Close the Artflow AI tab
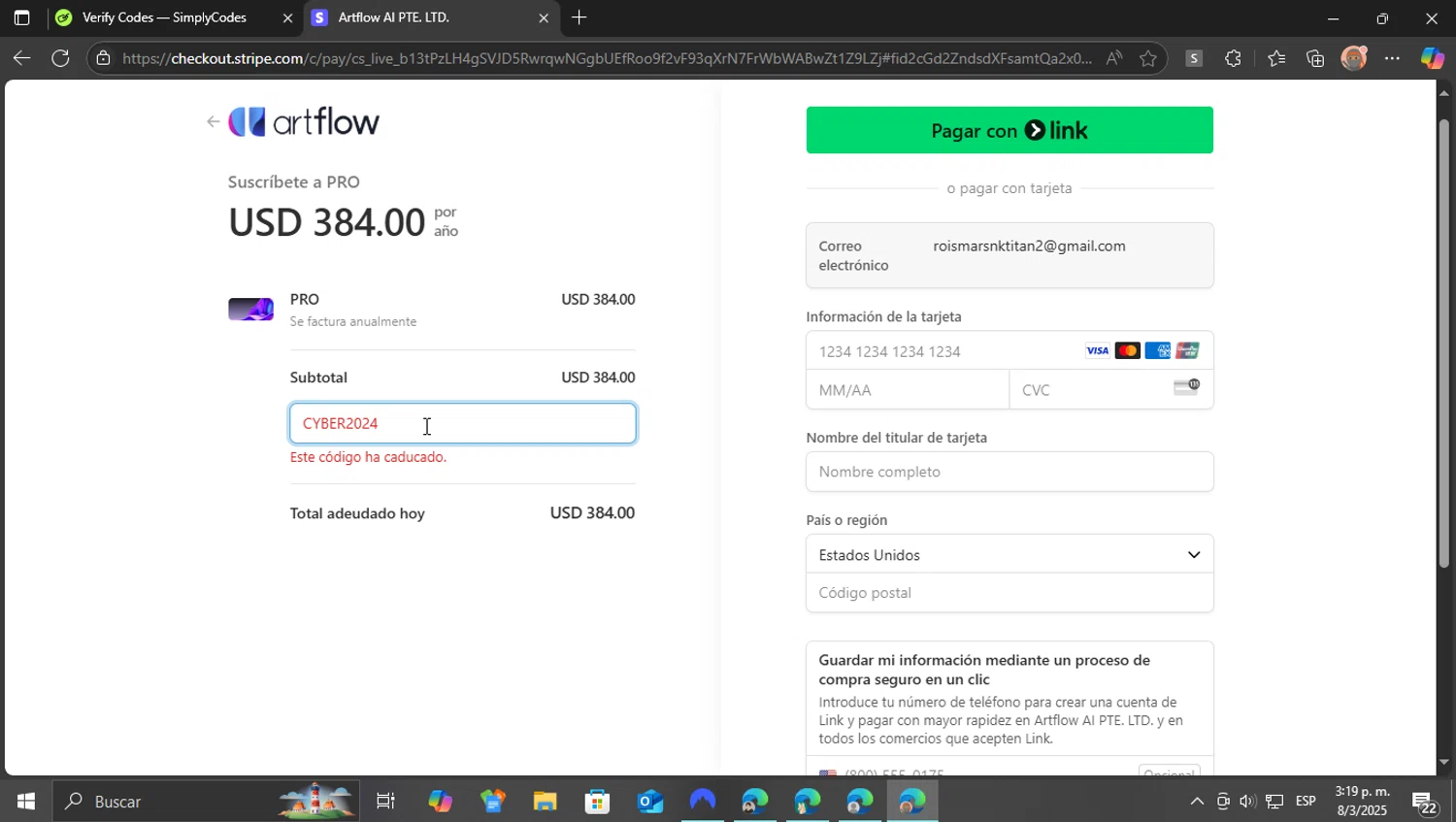 543,17
